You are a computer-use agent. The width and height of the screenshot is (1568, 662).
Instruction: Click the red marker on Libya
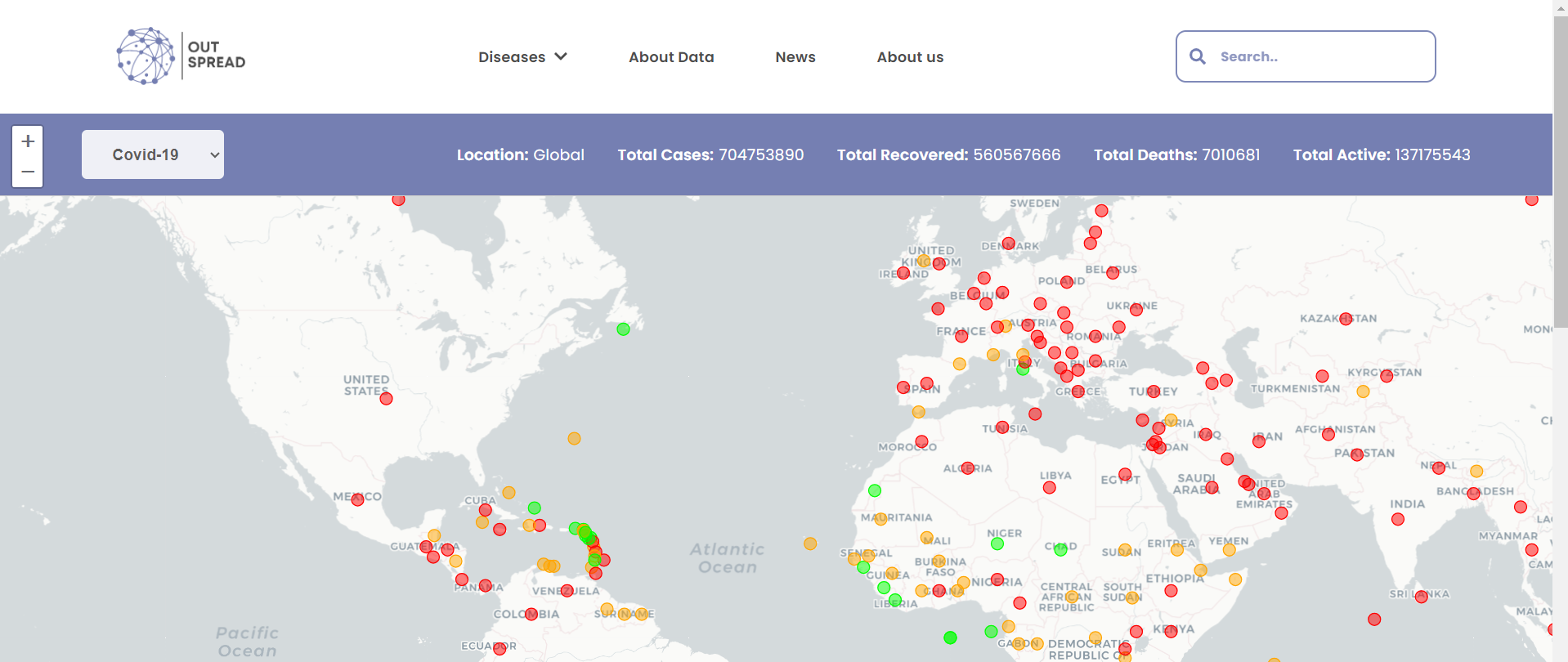1050,488
